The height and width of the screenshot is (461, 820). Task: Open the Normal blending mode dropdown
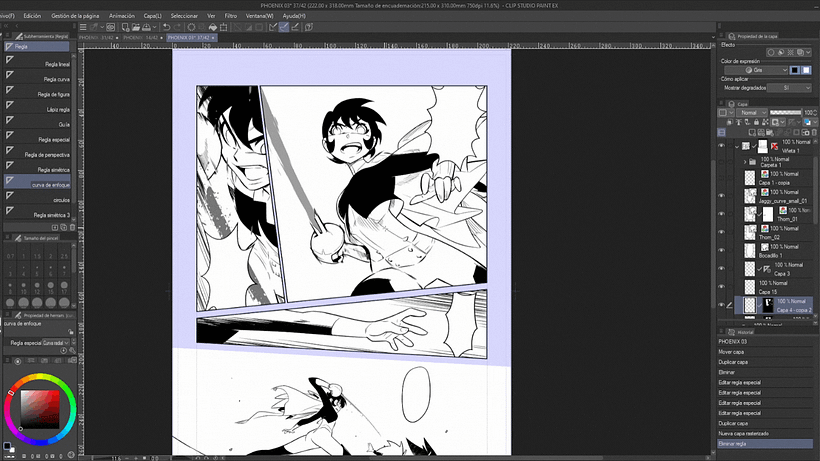(751, 112)
